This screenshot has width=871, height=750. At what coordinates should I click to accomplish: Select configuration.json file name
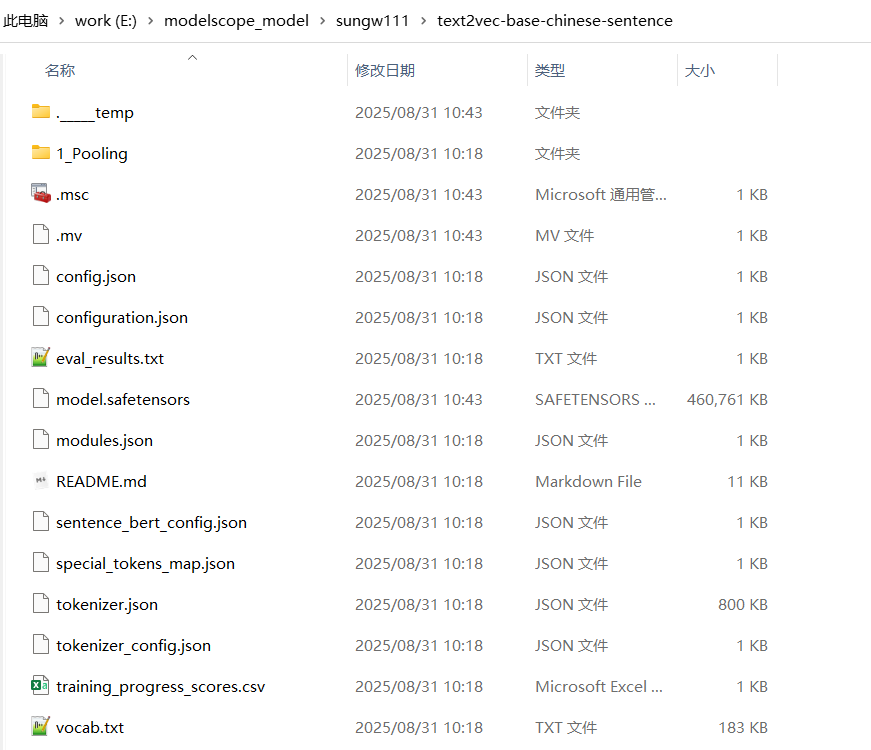pyautogui.click(x=122, y=318)
